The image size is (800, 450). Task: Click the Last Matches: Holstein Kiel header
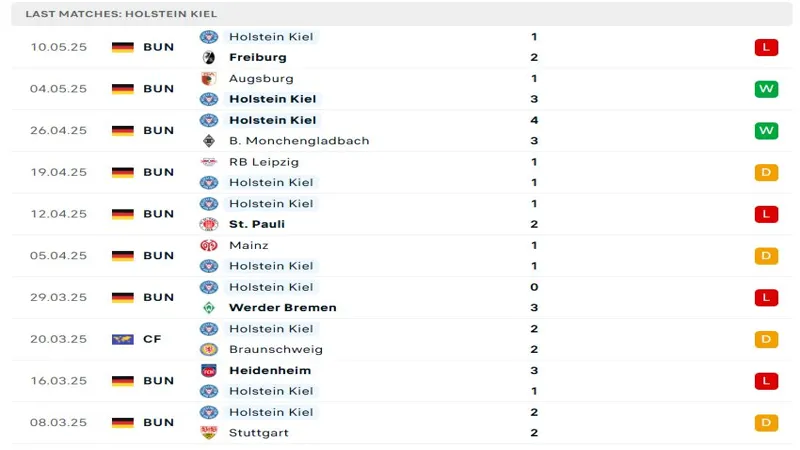pyautogui.click(x=121, y=14)
